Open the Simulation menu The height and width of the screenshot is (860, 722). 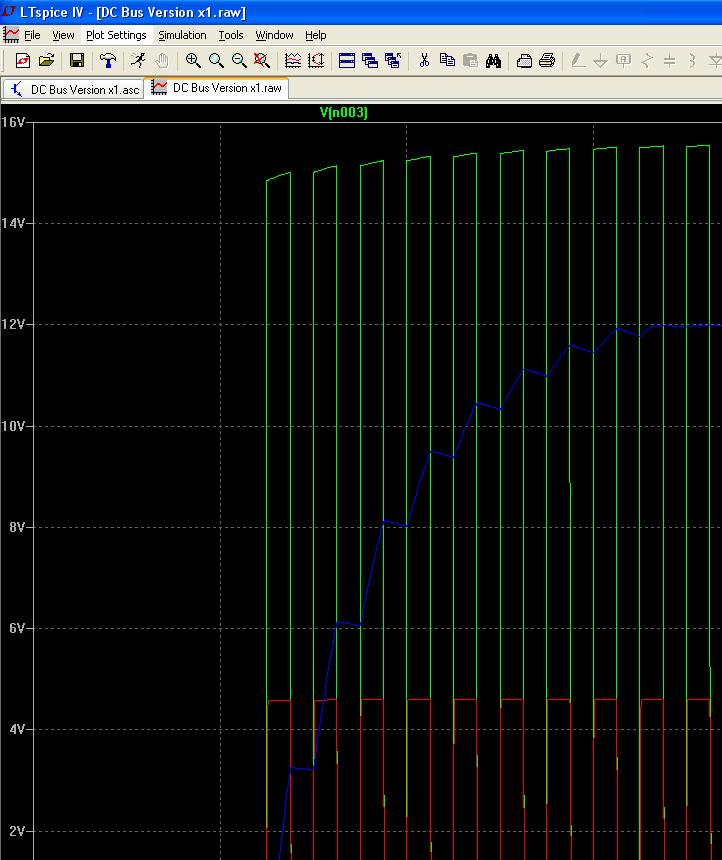[182, 35]
